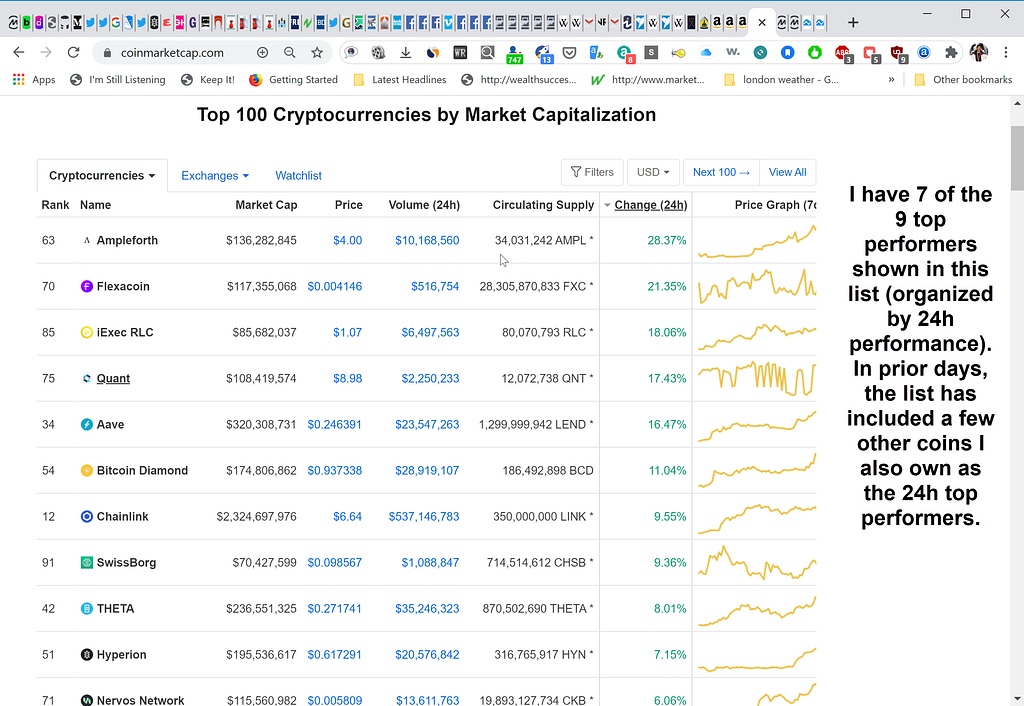This screenshot has width=1024, height=706.
Task: Open the USD currency dropdown
Action: [x=653, y=172]
